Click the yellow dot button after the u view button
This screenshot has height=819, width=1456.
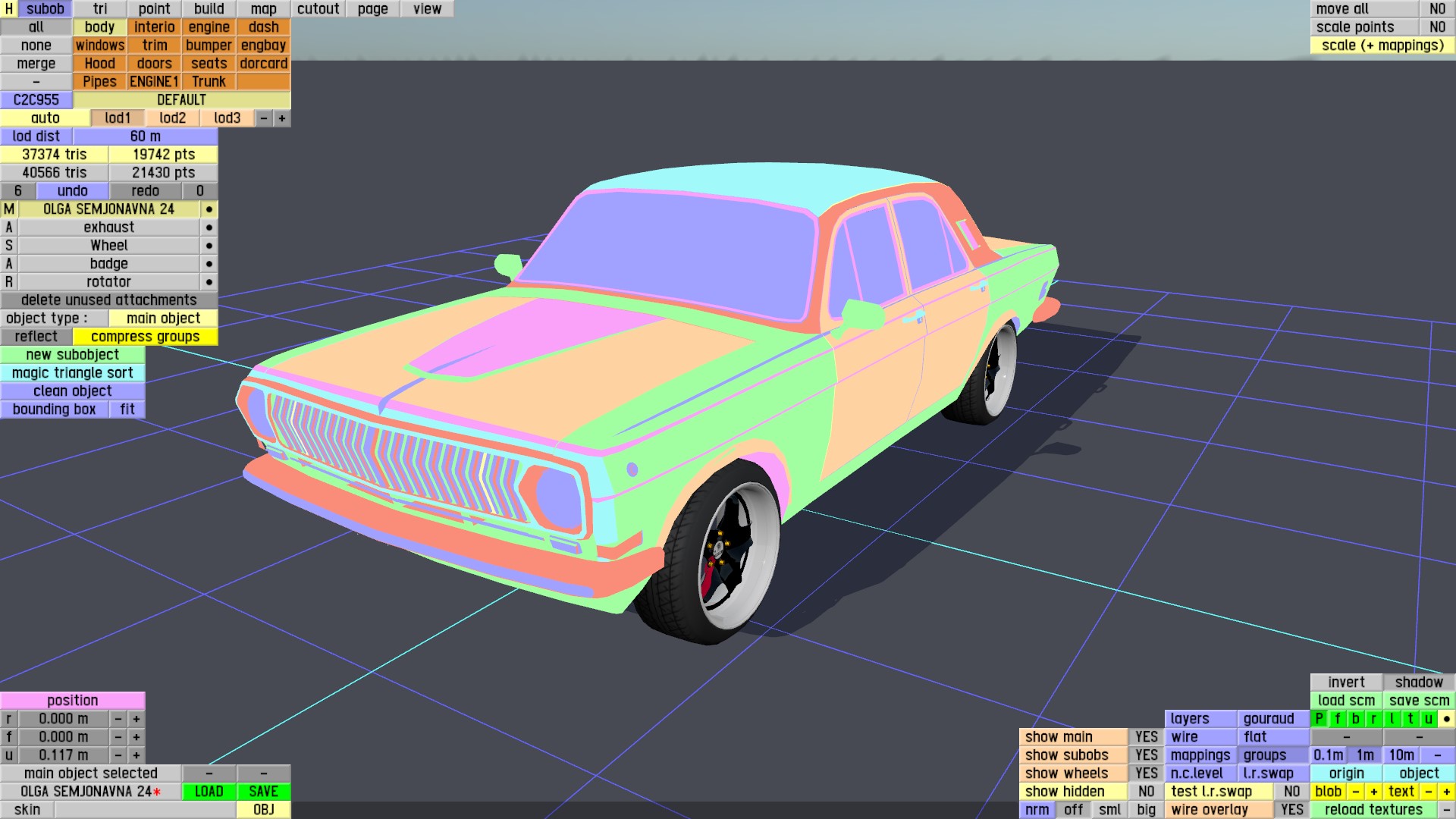point(1446,719)
